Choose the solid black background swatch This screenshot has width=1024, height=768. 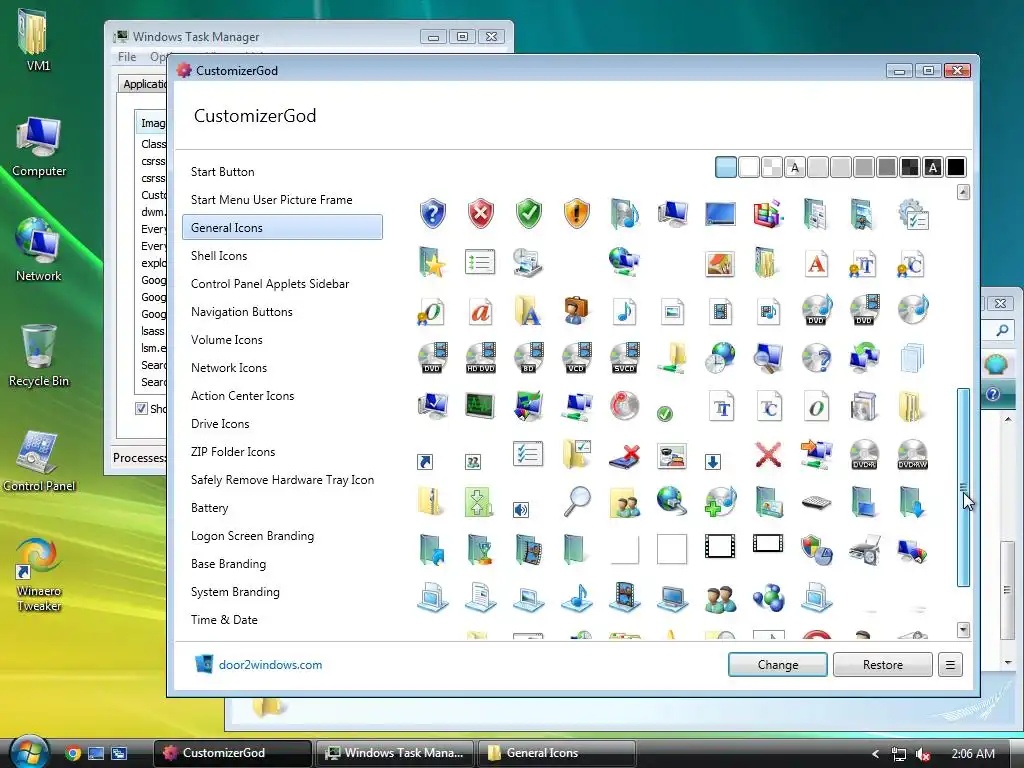coord(955,167)
